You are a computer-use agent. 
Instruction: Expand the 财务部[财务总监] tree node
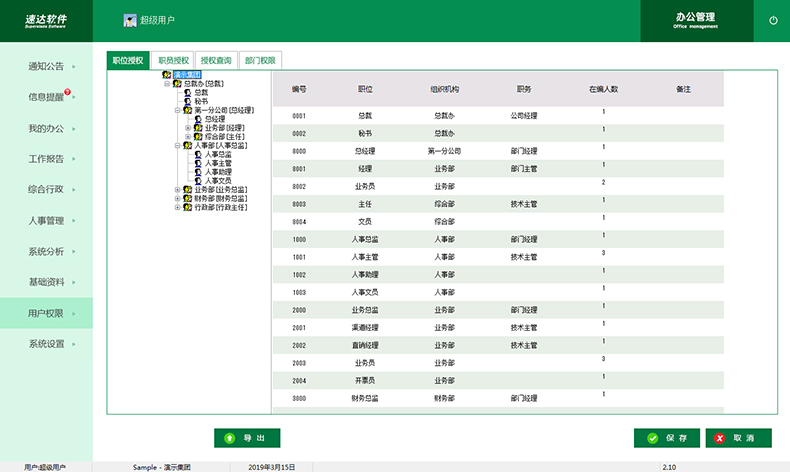click(x=177, y=198)
